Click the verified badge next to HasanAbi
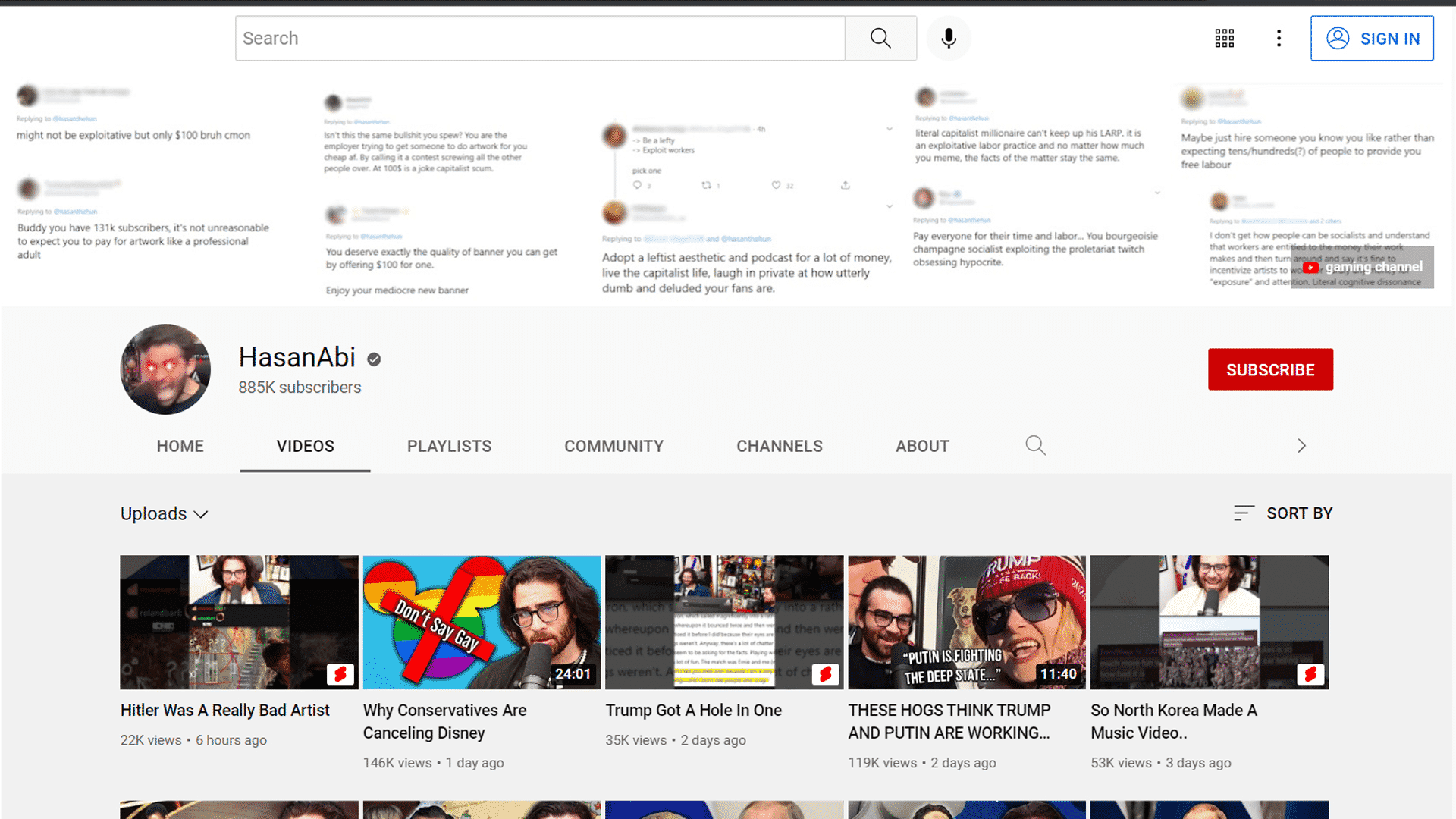 click(x=374, y=359)
